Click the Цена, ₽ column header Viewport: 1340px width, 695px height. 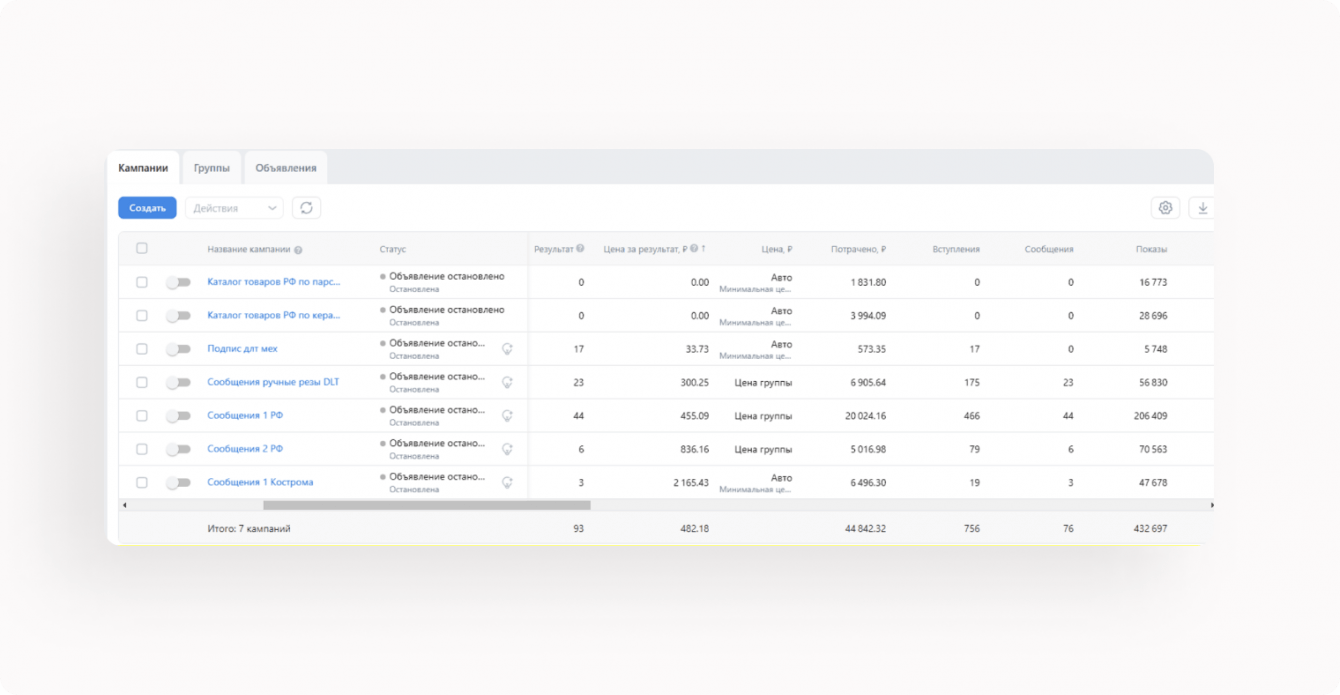click(x=776, y=249)
